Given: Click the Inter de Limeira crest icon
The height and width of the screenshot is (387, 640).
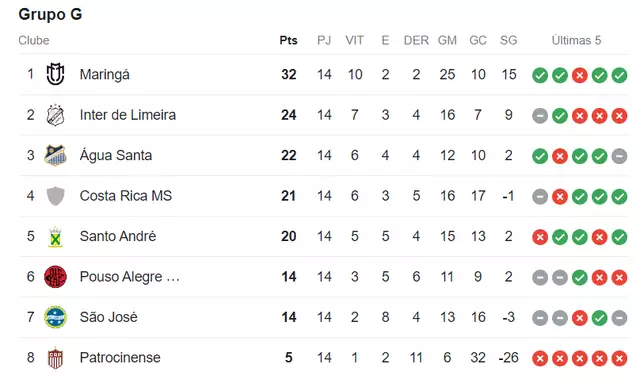Looking at the screenshot, I should point(55,115).
